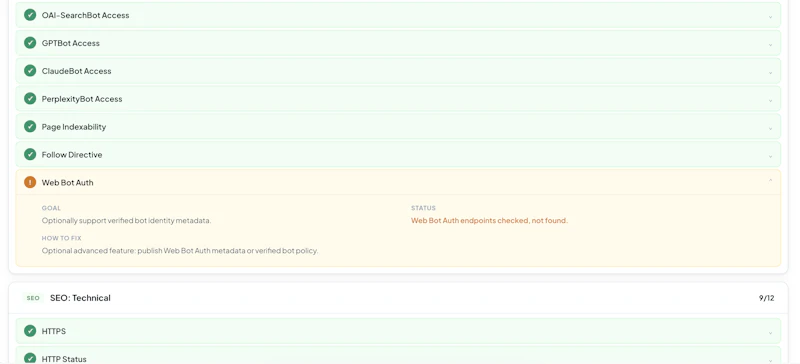Image resolution: width=800 pixels, height=364 pixels.
Task: Expand the GPTBot Access row chevron
Action: (x=770, y=44)
